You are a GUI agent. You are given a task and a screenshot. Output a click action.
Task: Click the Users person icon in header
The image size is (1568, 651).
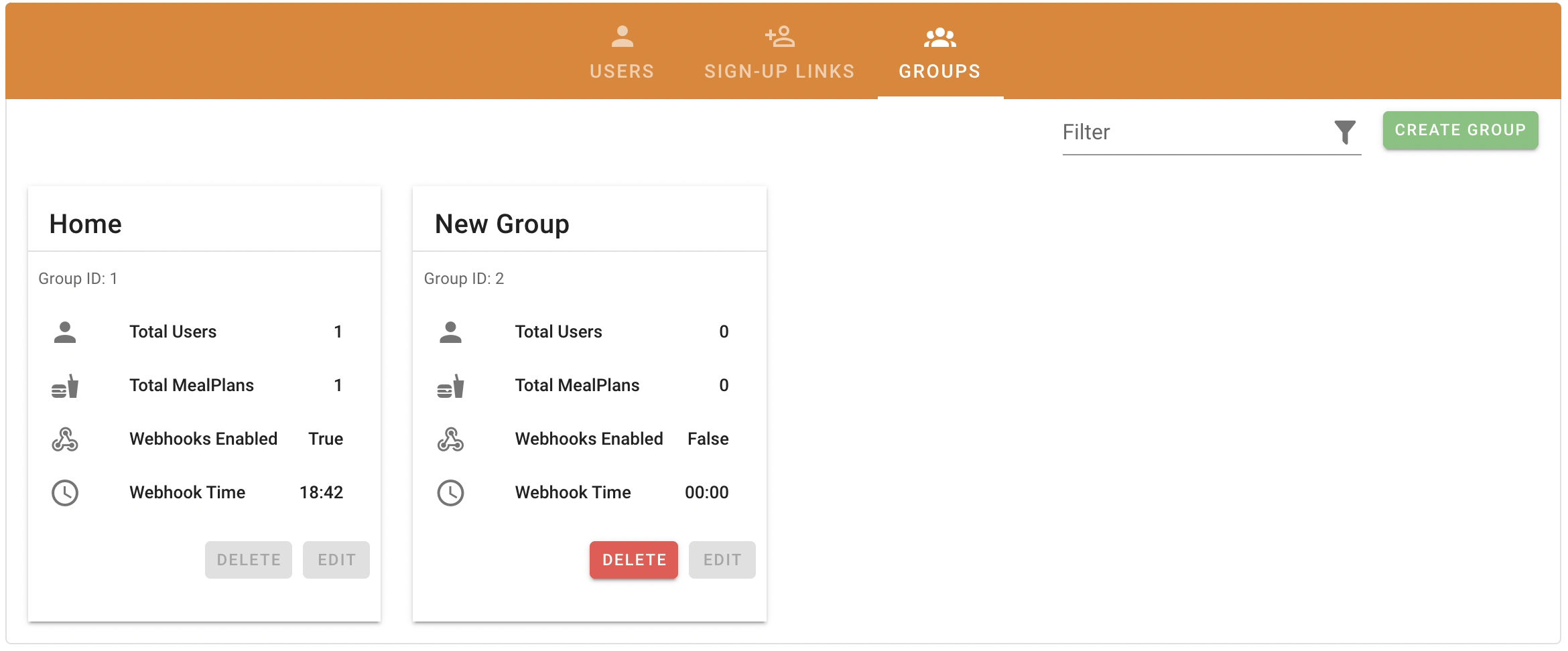point(622,37)
